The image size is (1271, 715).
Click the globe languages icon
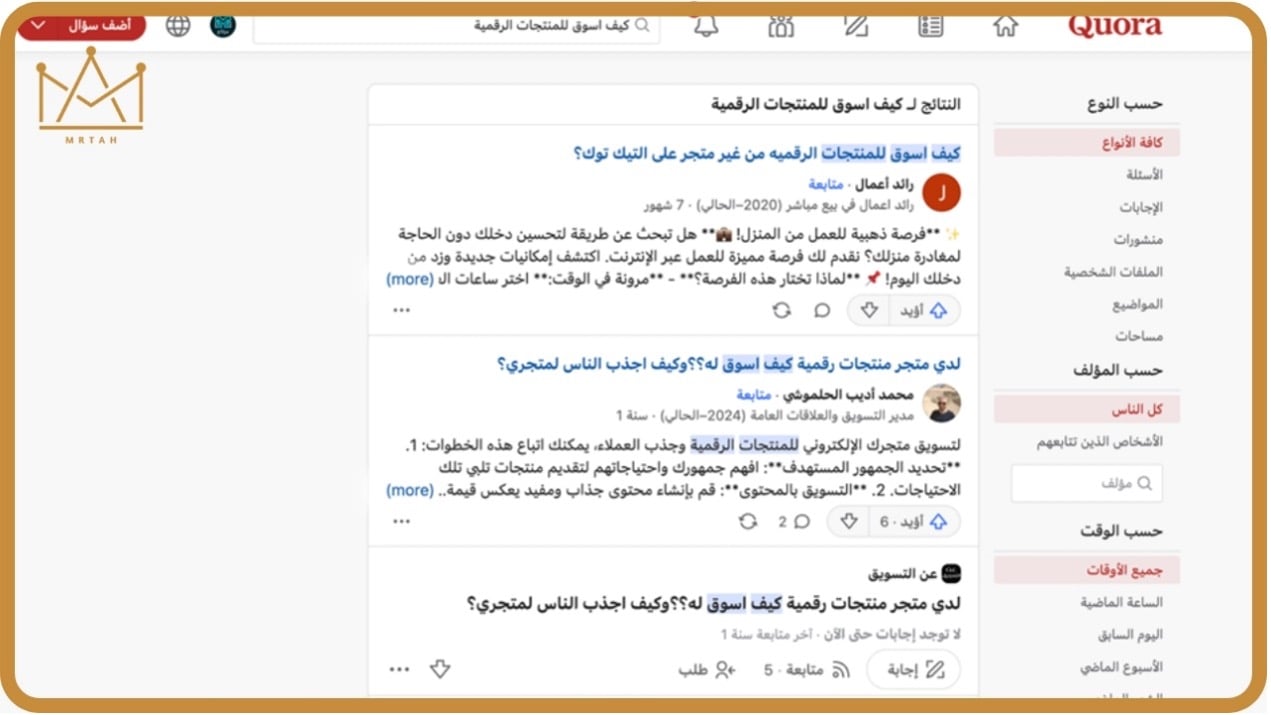coord(178,26)
